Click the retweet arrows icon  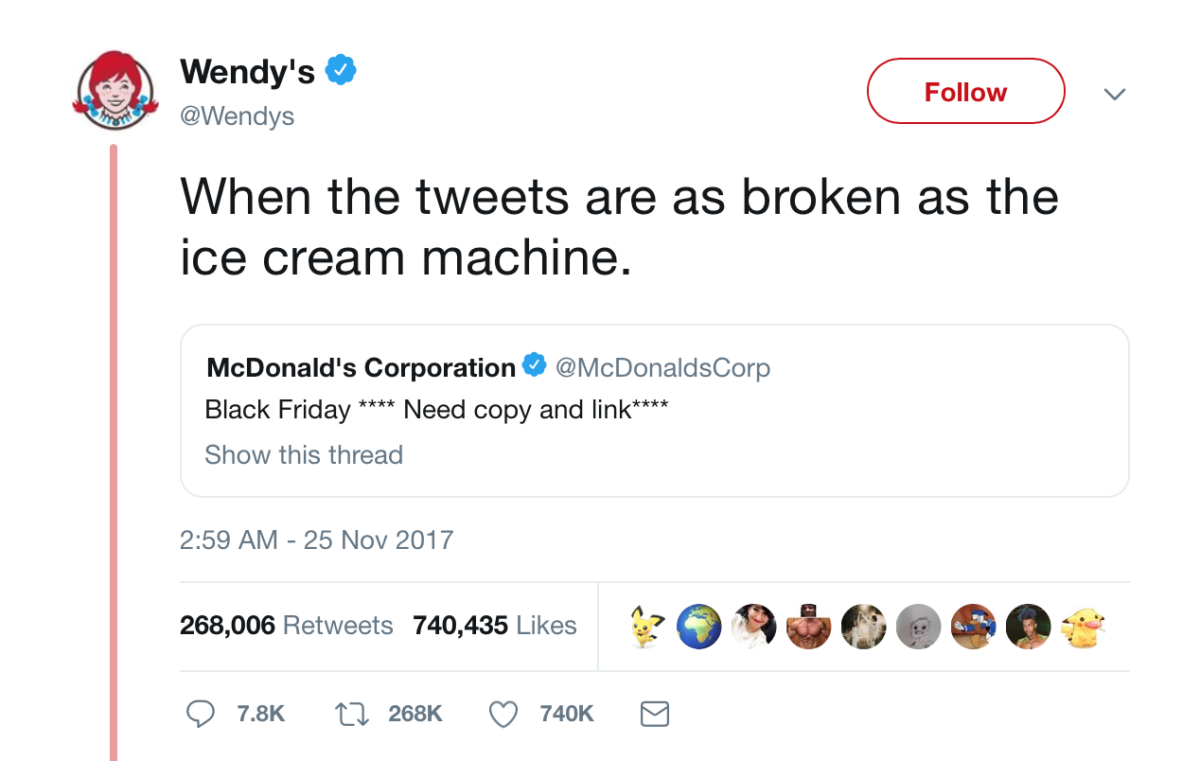coord(349,713)
